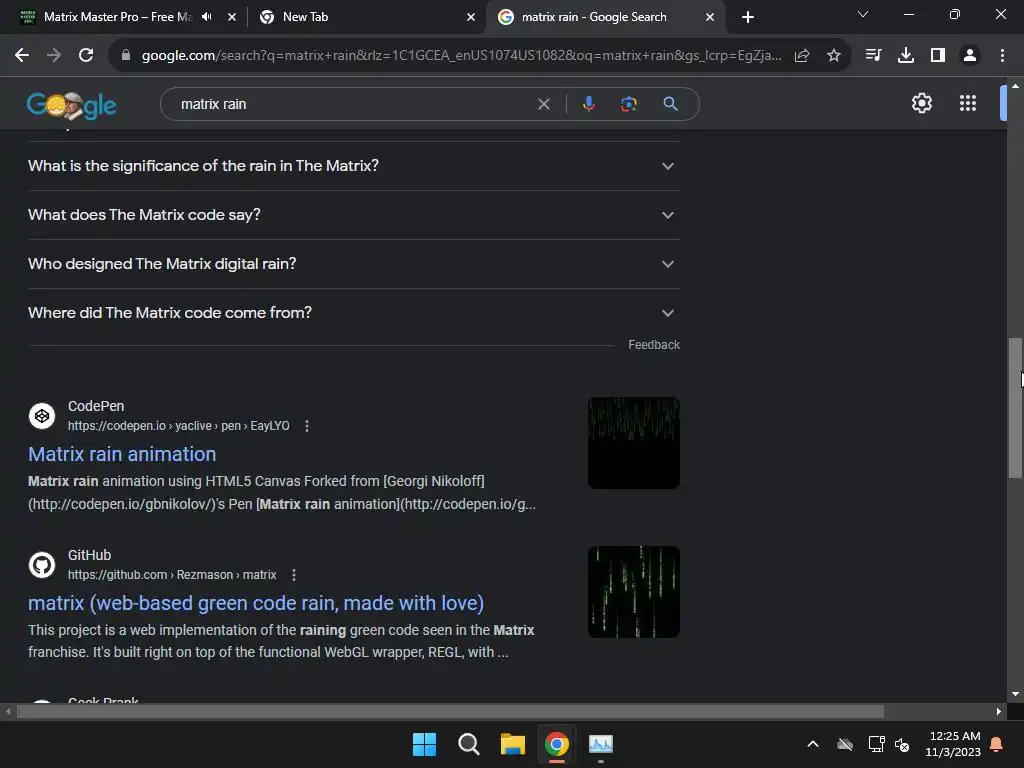Image resolution: width=1024 pixels, height=768 pixels.
Task: Open a new browser tab
Action: (748, 17)
